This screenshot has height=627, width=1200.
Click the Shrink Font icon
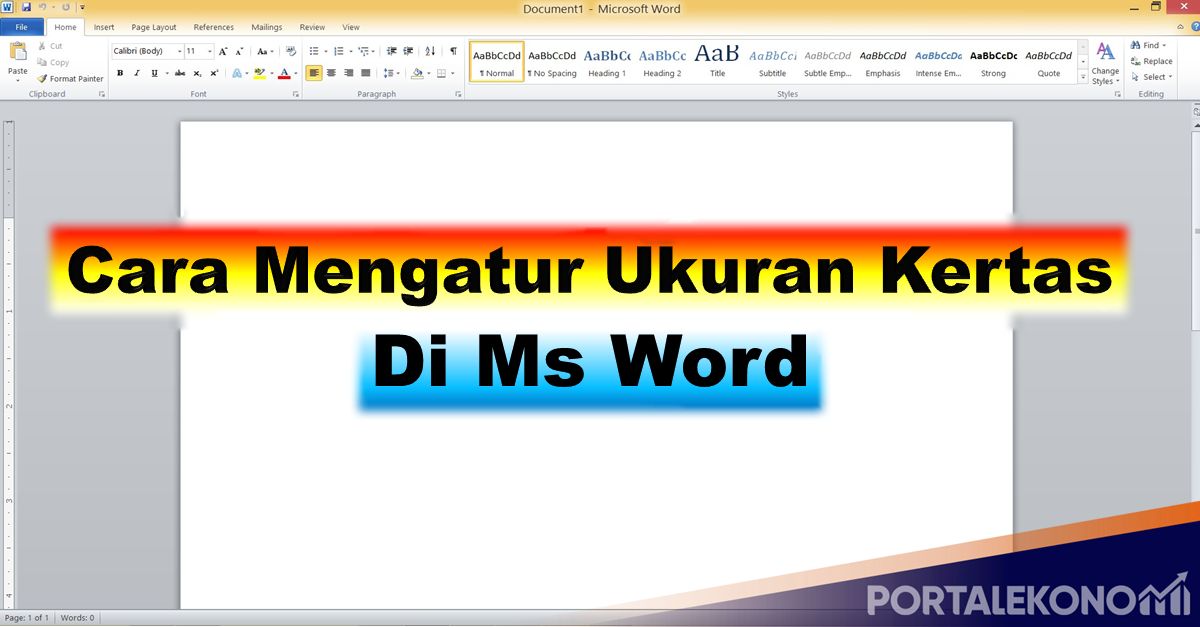238,51
